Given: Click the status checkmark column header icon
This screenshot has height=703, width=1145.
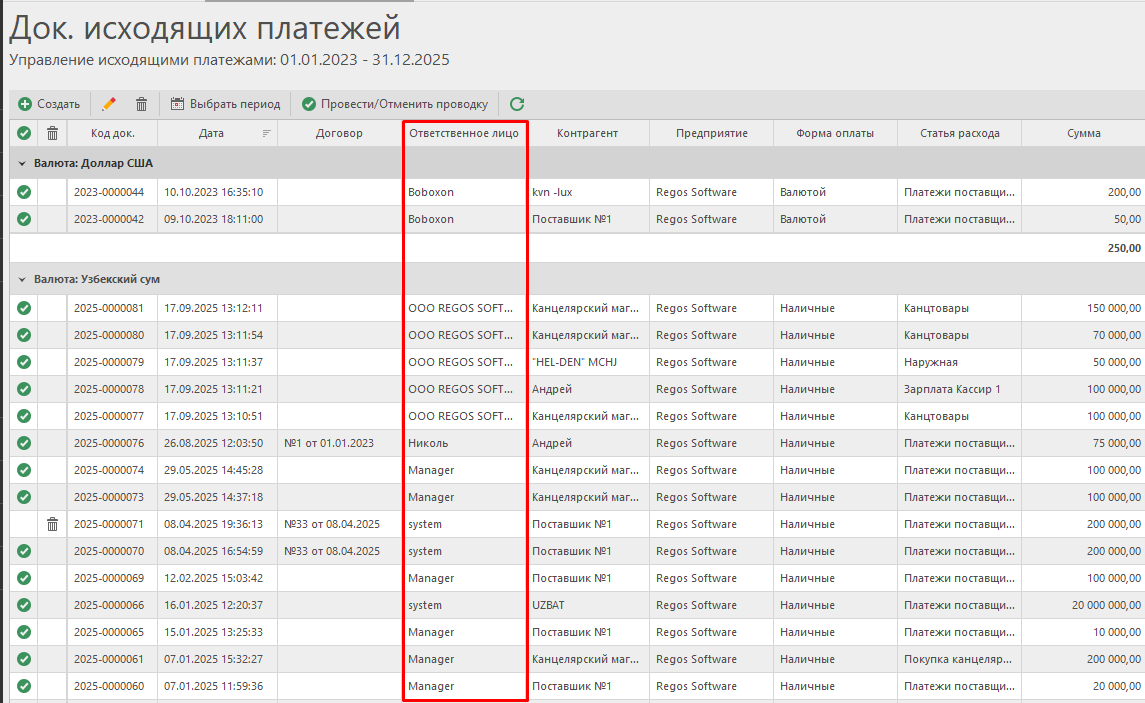Looking at the screenshot, I should tap(24, 133).
